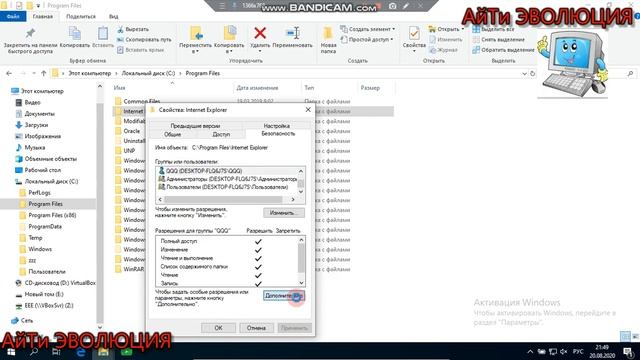
Task: Click the Rename (Переименовать) icon
Action: point(292,33)
